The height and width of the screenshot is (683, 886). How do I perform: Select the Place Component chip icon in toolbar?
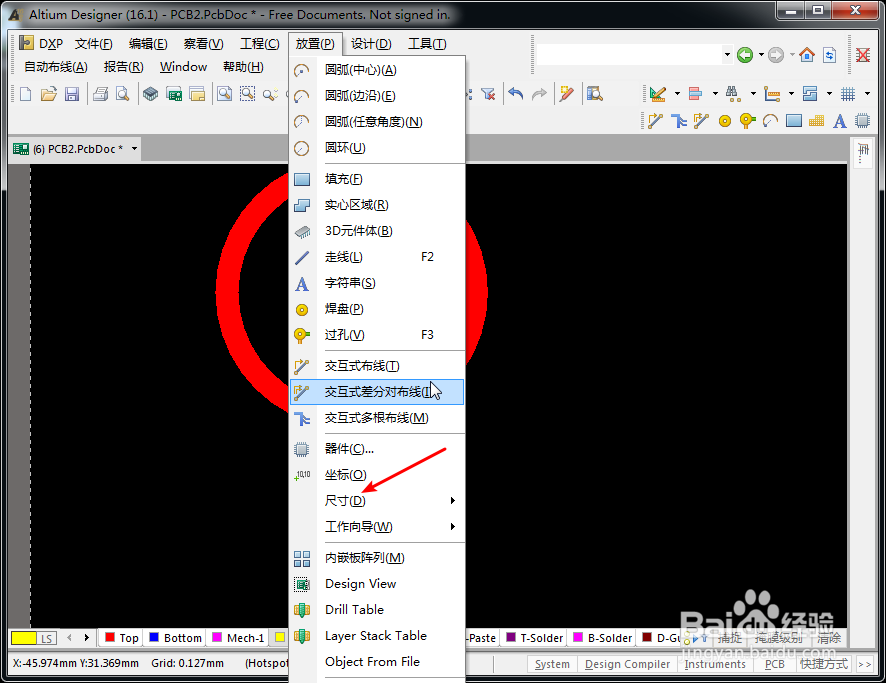tap(862, 121)
